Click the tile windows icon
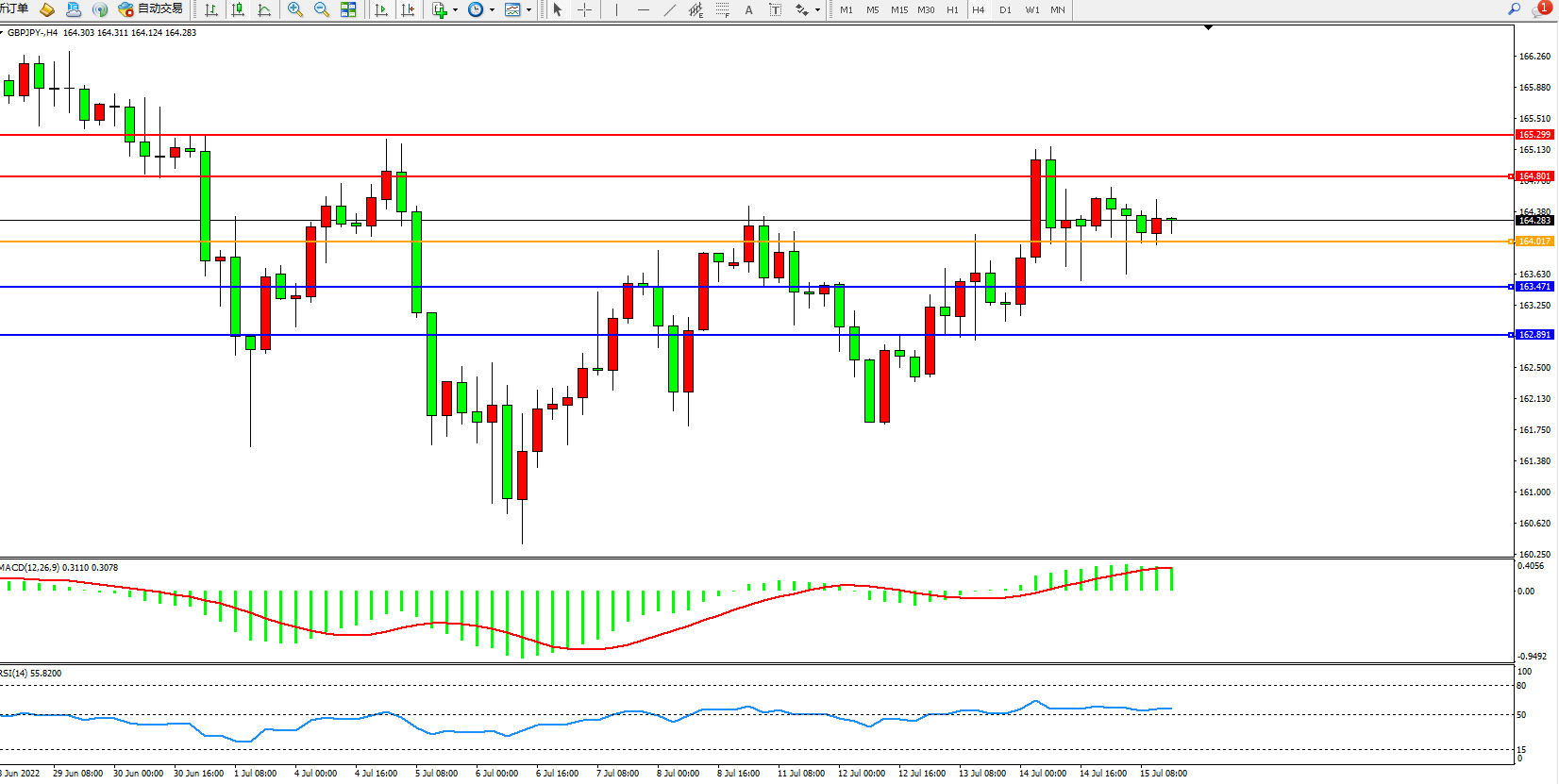The image size is (1559, 784). coord(348,9)
